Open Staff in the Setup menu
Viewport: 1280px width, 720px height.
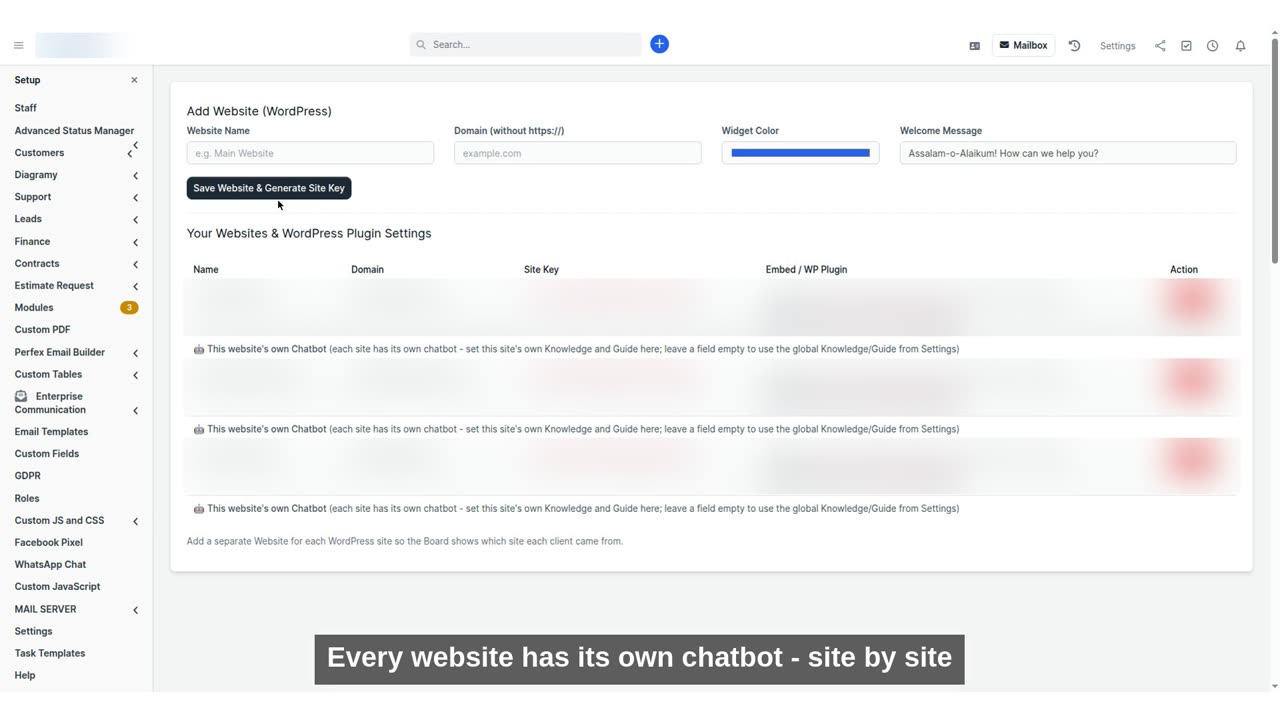point(26,108)
